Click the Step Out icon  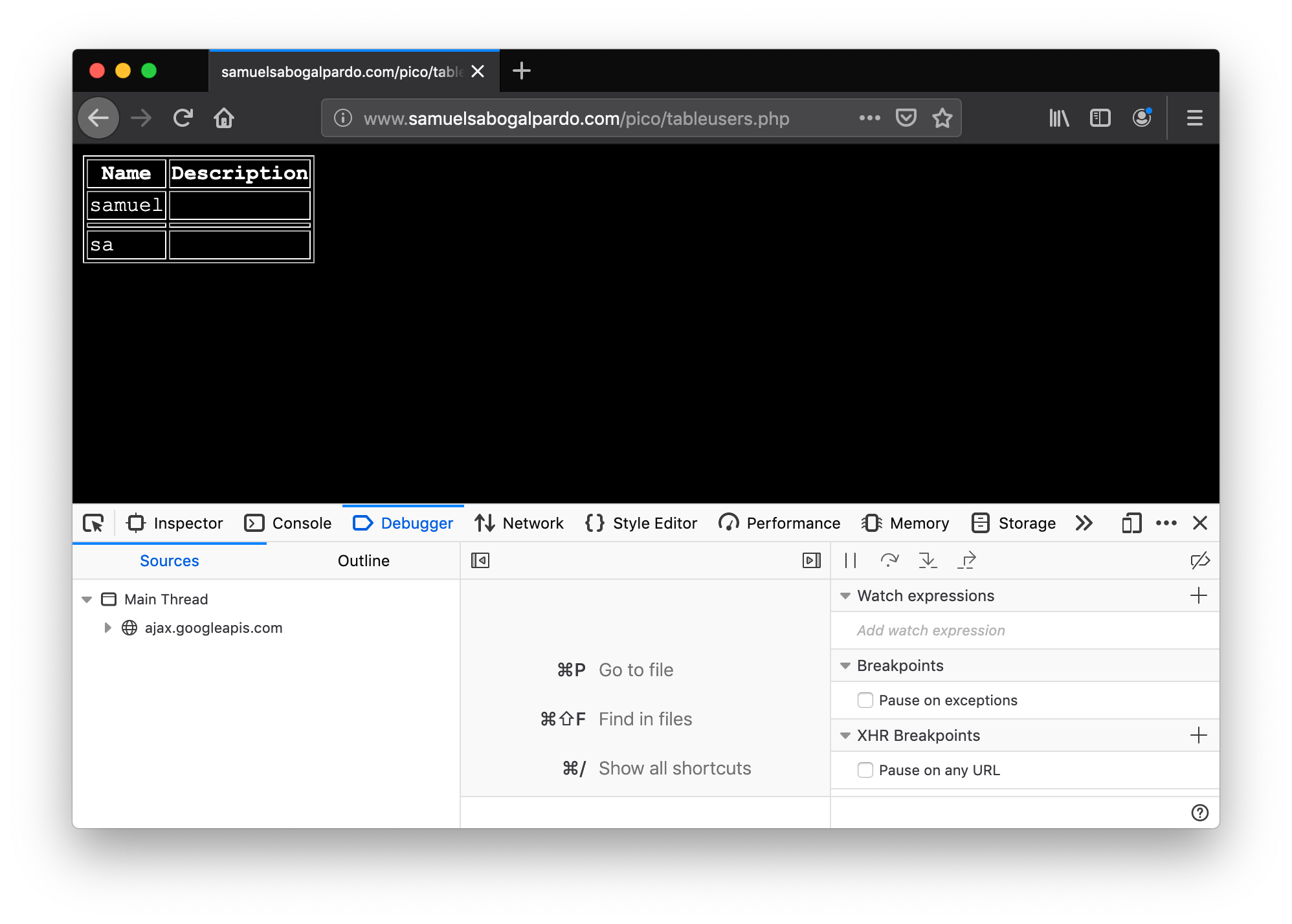point(966,560)
